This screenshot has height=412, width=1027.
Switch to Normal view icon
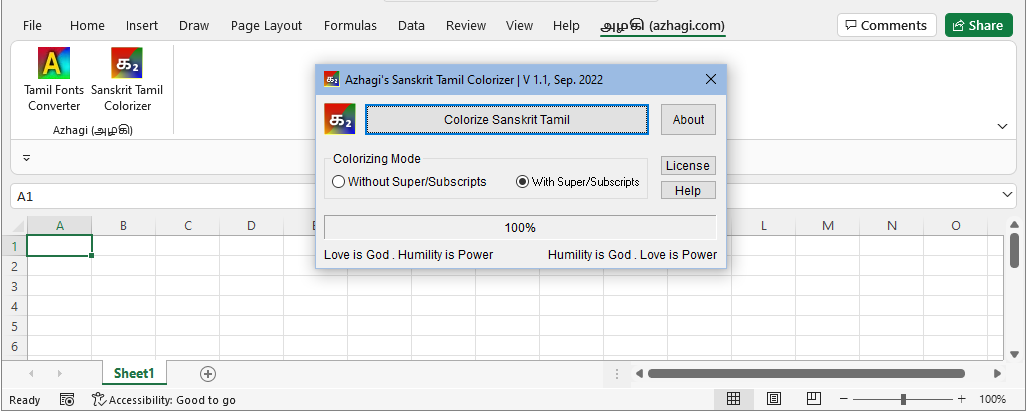(x=734, y=399)
